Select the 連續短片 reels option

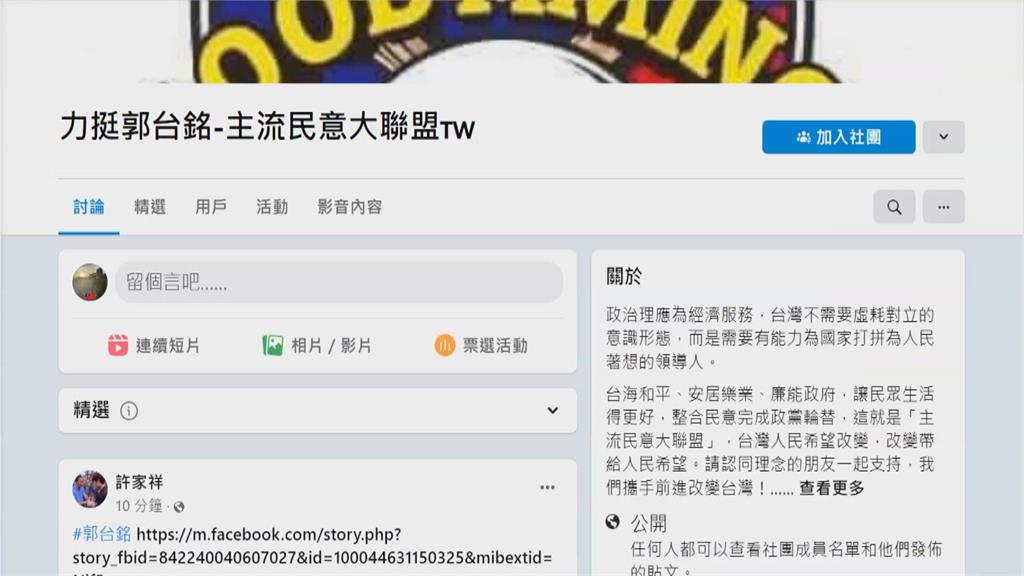(154, 345)
